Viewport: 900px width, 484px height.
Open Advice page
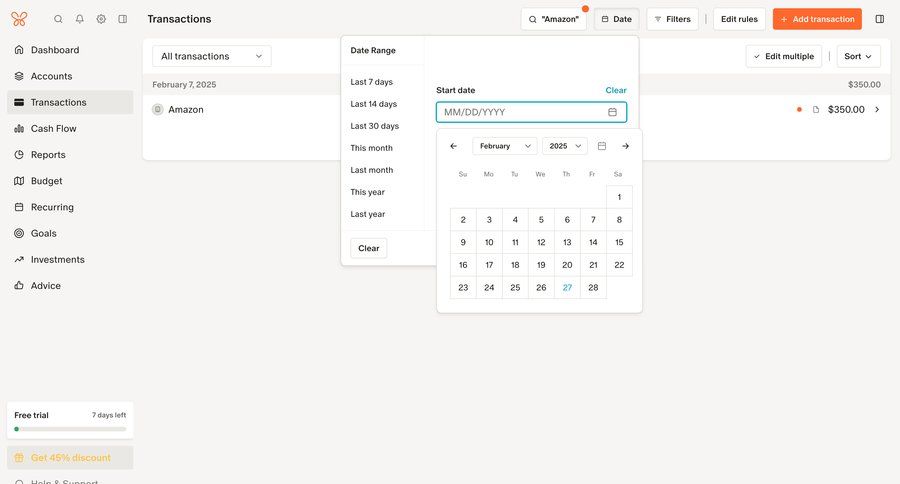tap(70, 285)
